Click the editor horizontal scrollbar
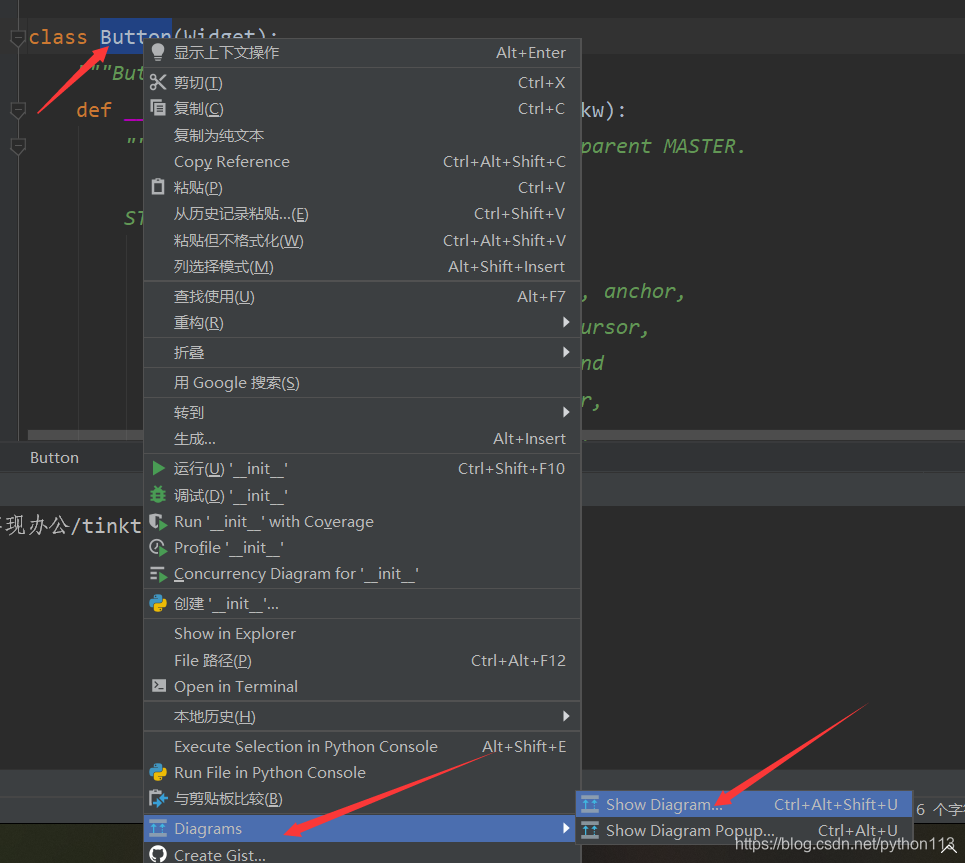This screenshot has height=863, width=965. click(x=496, y=435)
